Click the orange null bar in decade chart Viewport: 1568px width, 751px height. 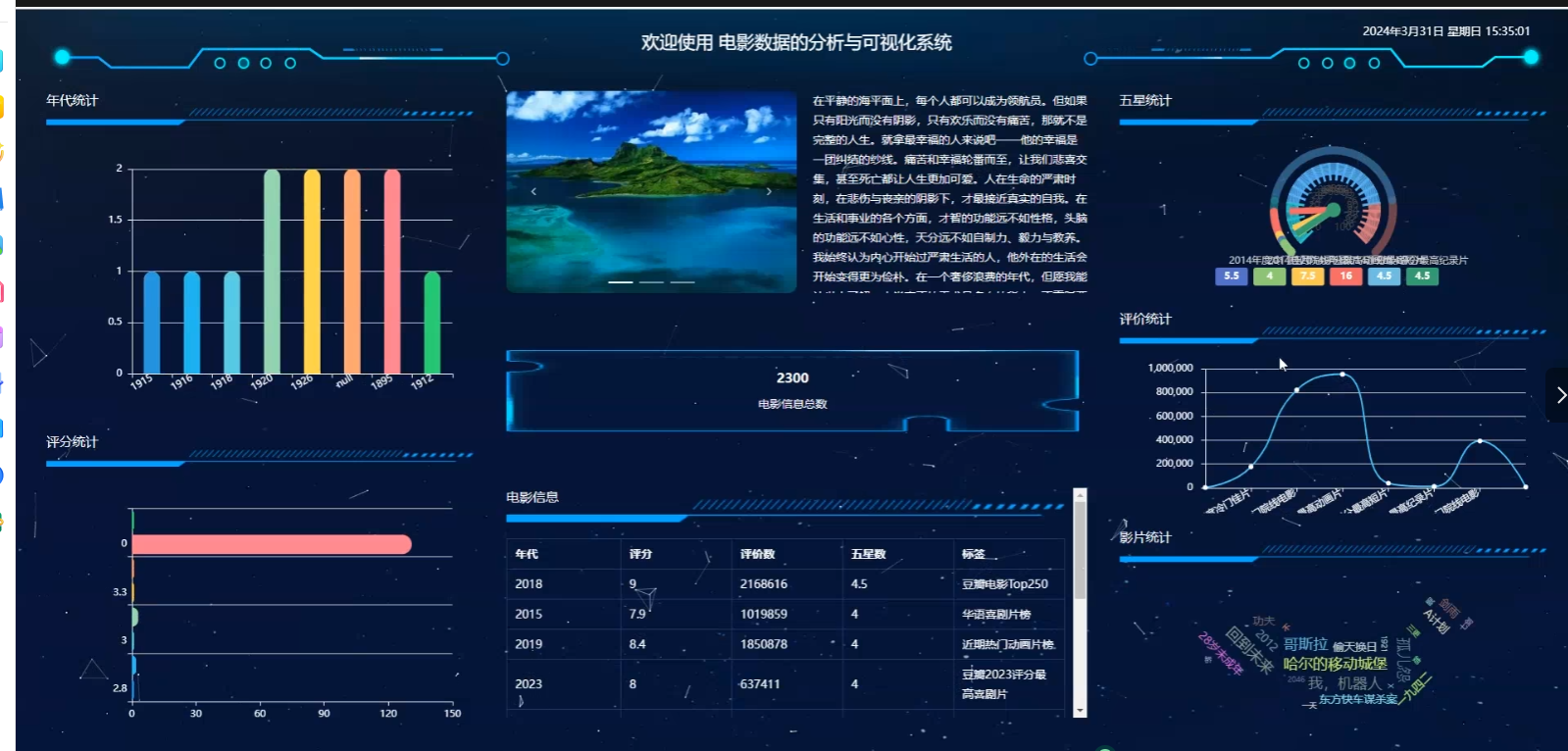point(352,272)
